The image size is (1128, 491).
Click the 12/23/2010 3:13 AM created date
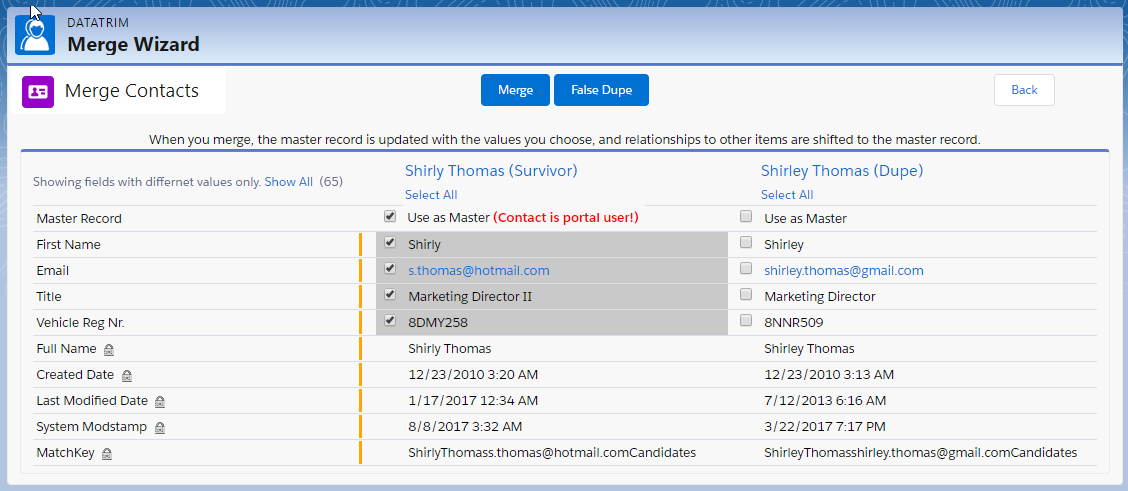pyautogui.click(x=829, y=375)
